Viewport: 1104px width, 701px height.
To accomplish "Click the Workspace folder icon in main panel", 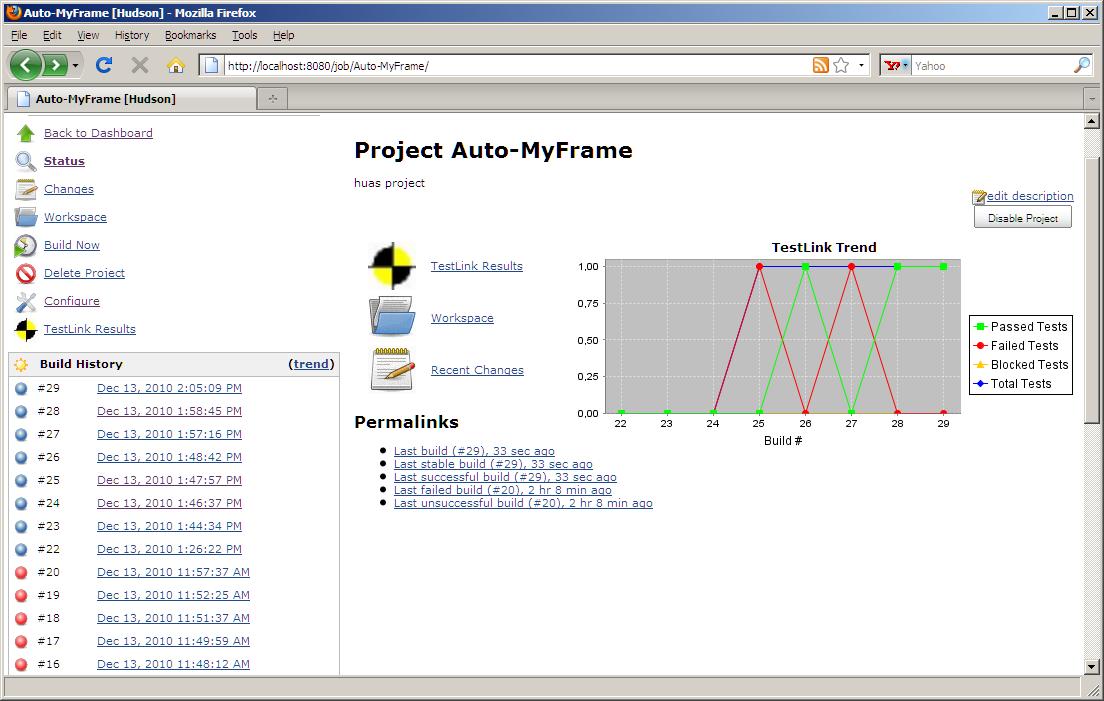I will (x=392, y=317).
